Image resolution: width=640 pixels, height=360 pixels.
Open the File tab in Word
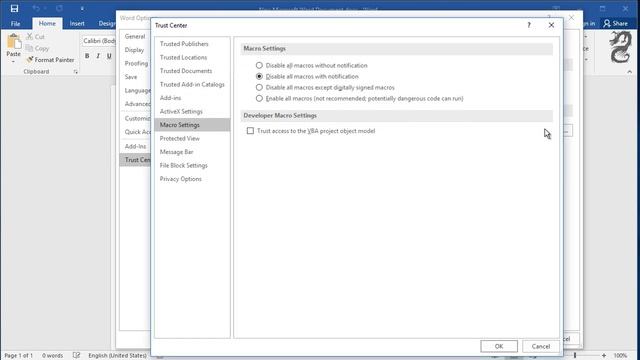coord(16,24)
